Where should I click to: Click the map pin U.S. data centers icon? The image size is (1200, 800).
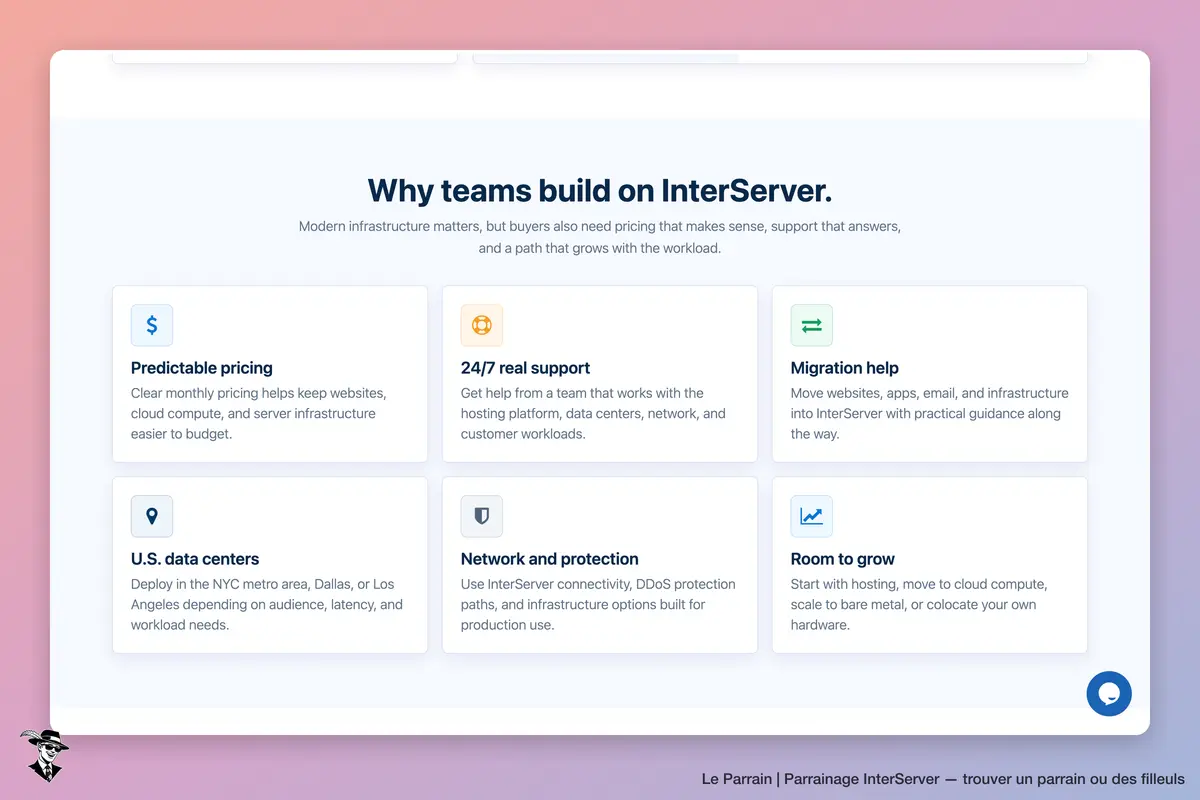coord(152,516)
